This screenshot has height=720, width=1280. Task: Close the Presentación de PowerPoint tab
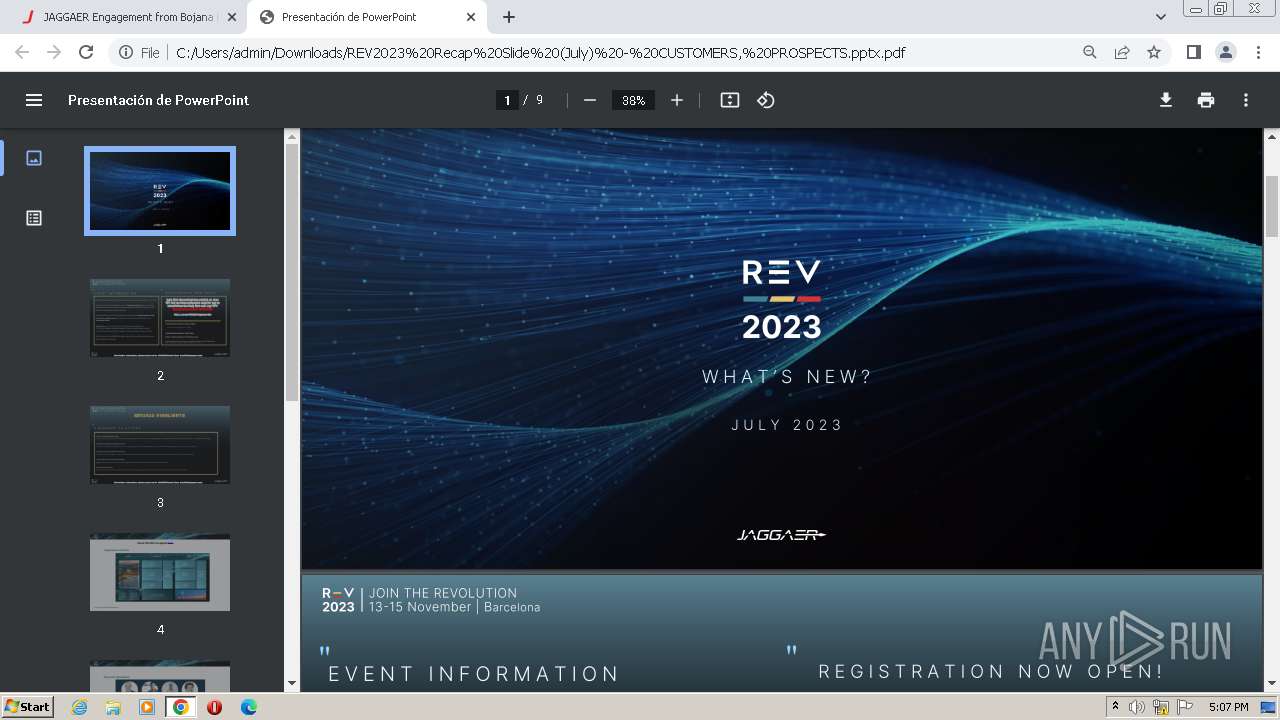click(x=469, y=17)
